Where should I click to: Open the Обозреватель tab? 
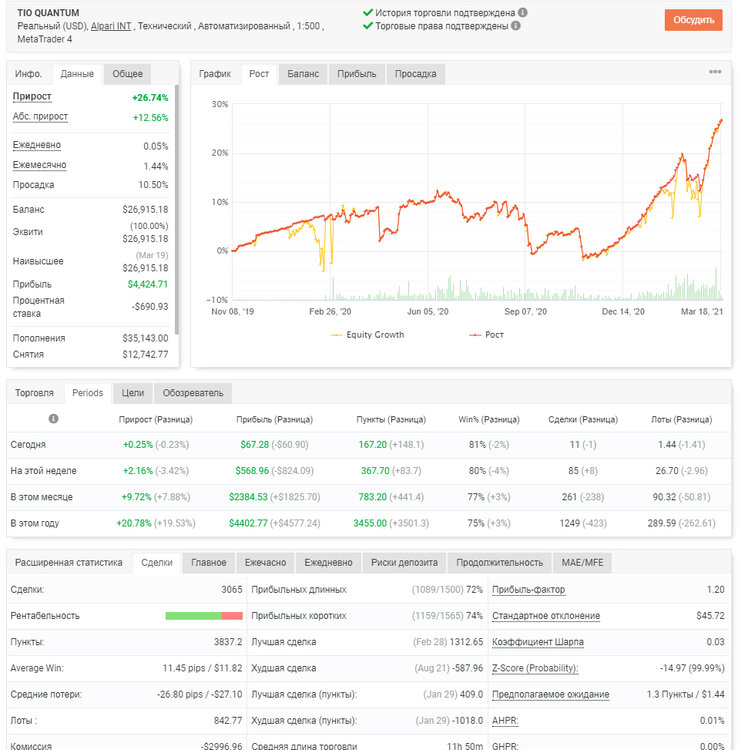(193, 393)
